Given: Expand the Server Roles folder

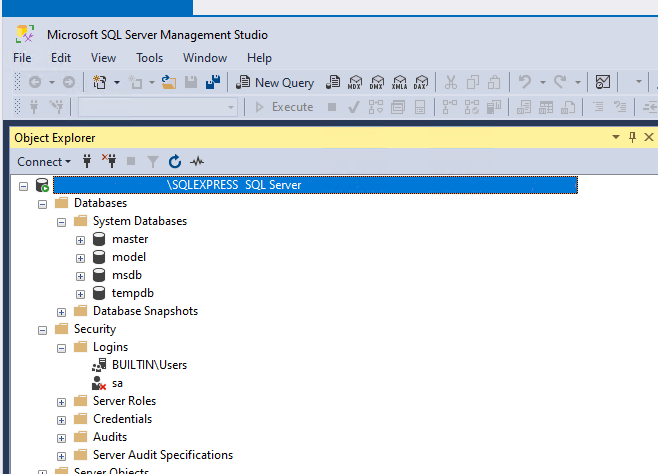Looking at the screenshot, I should tap(61, 403).
